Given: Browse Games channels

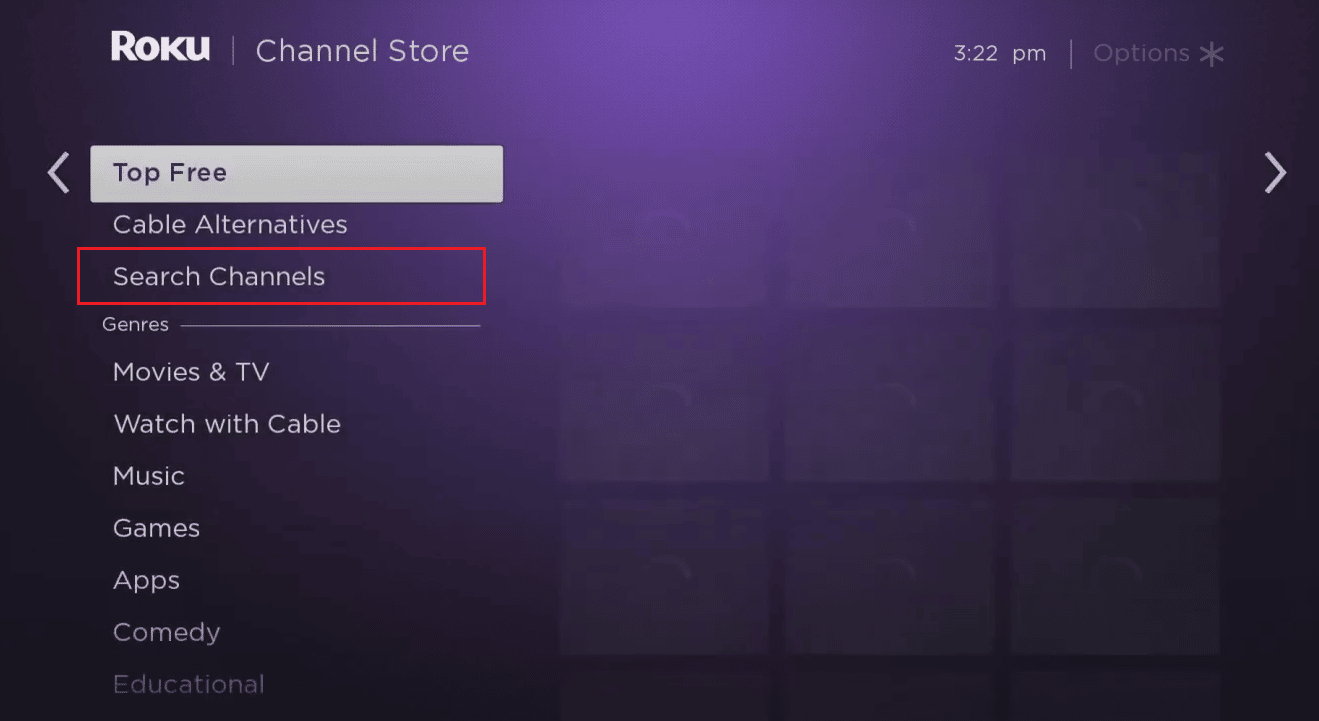Looking at the screenshot, I should click(x=156, y=527).
